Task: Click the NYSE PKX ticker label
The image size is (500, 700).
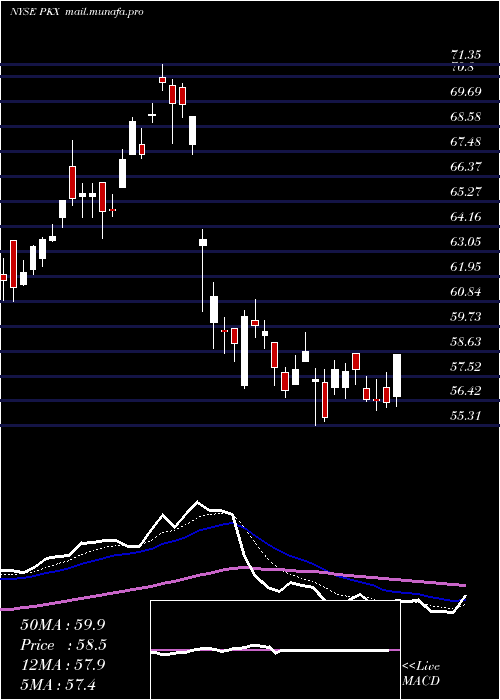Action: (36, 12)
